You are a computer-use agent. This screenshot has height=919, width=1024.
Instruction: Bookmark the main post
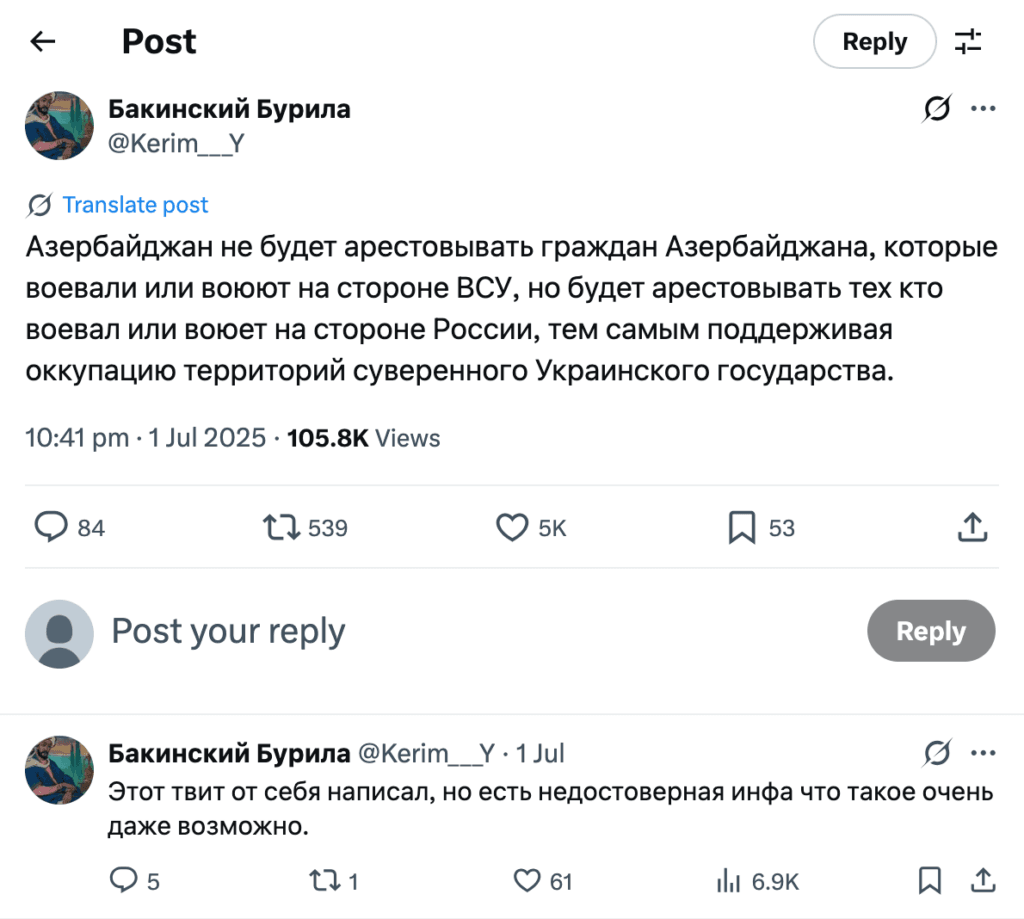point(742,527)
